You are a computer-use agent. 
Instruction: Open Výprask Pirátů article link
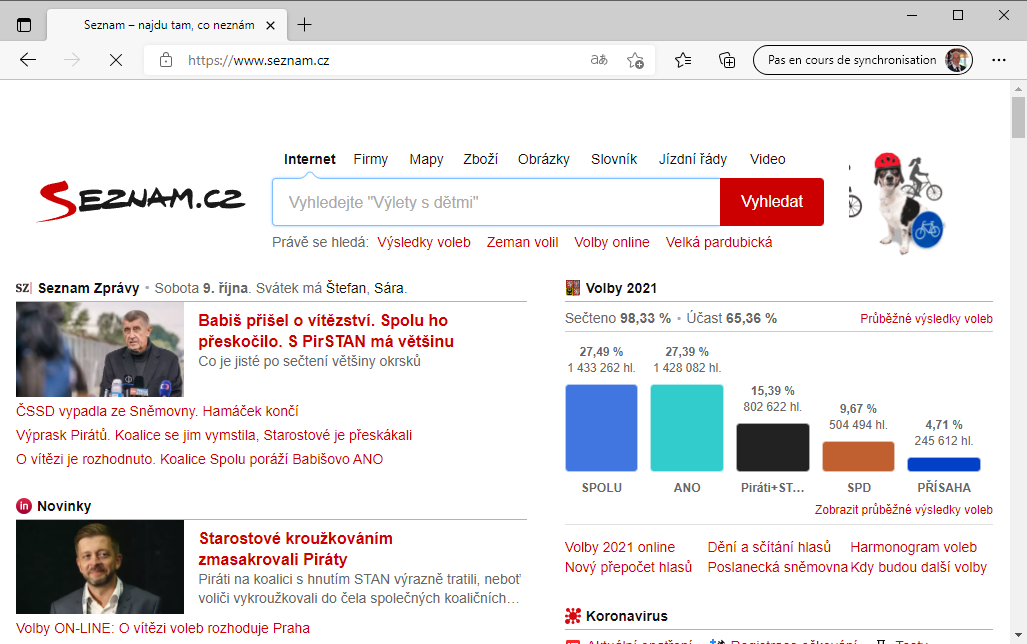[214, 435]
